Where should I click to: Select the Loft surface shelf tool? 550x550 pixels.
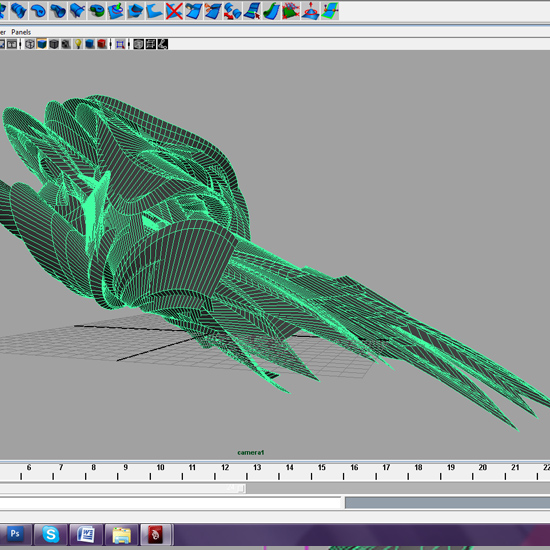[18, 10]
